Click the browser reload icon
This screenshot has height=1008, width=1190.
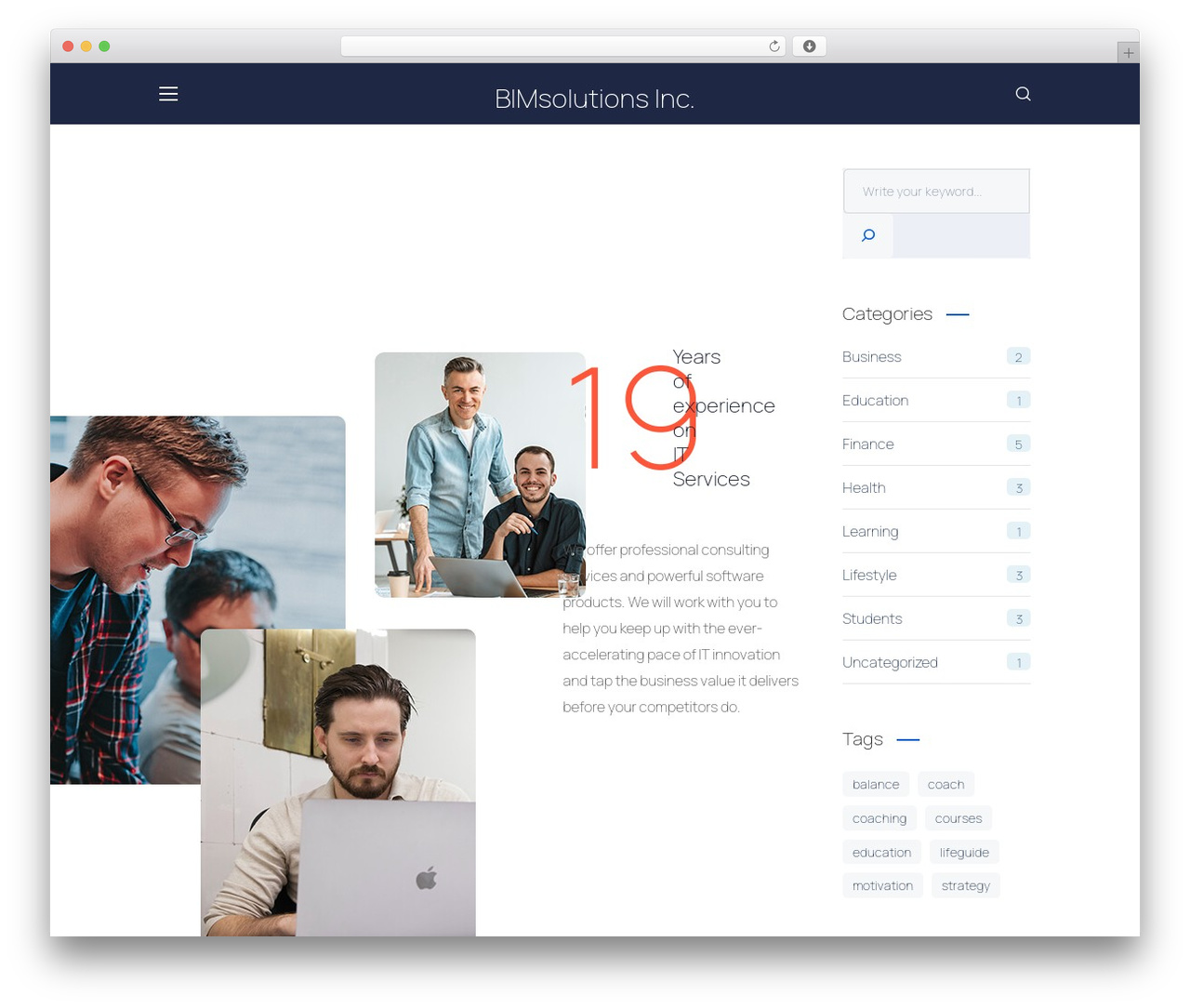point(773,46)
